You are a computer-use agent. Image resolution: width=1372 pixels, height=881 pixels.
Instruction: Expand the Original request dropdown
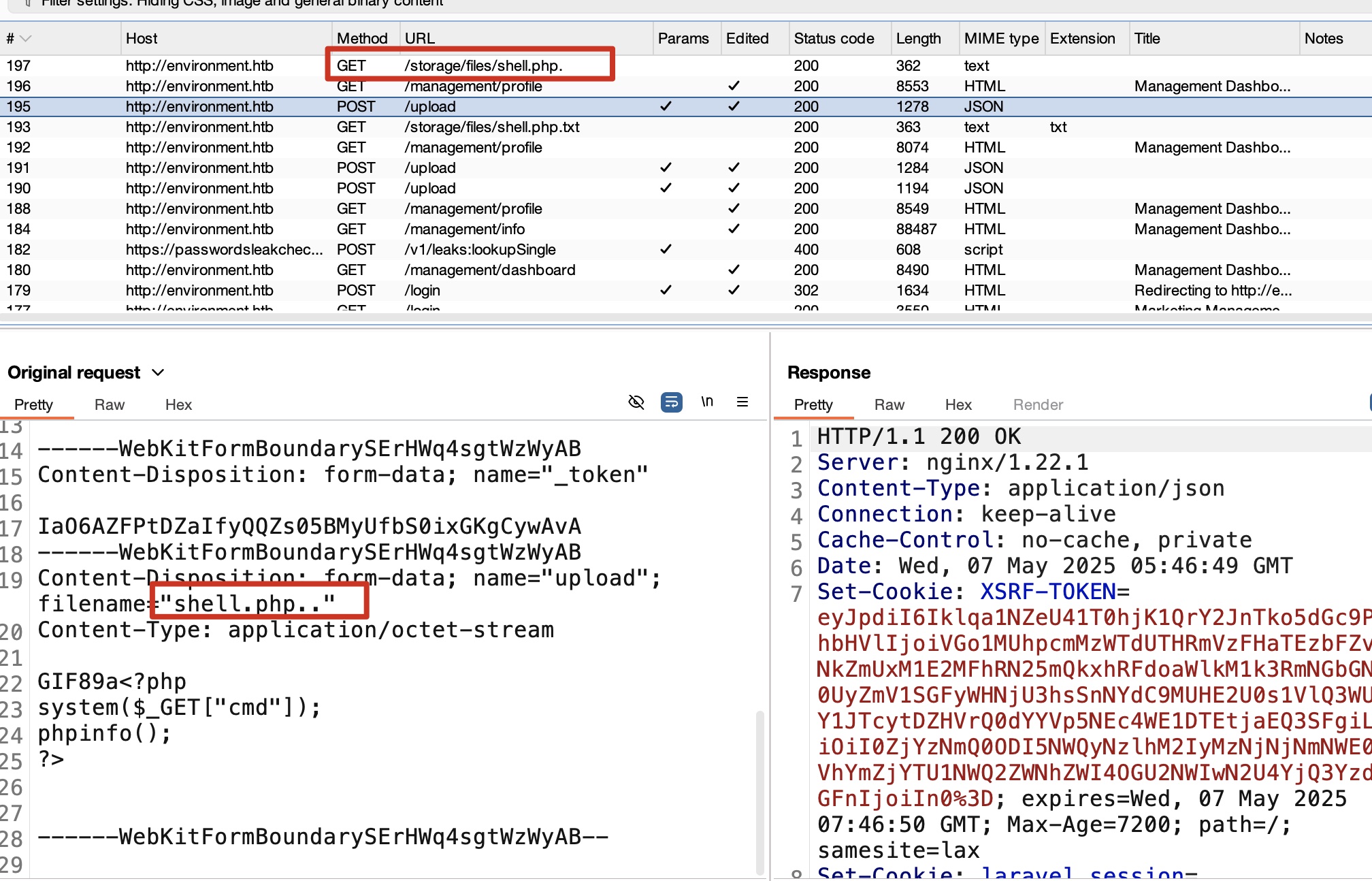pyautogui.click(x=158, y=372)
